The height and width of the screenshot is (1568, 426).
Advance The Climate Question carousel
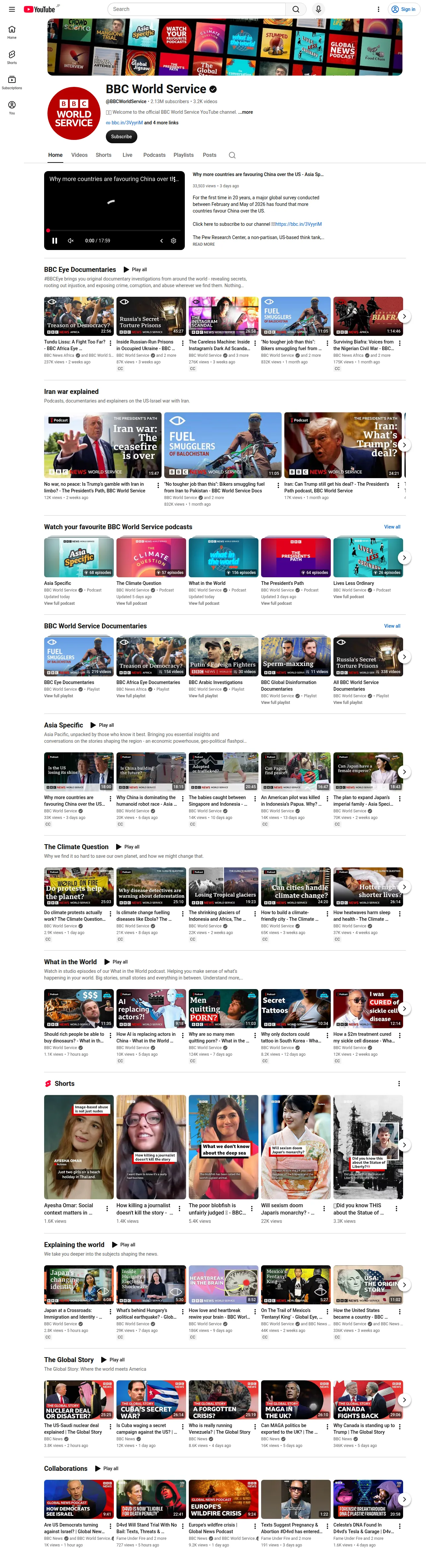[404, 887]
